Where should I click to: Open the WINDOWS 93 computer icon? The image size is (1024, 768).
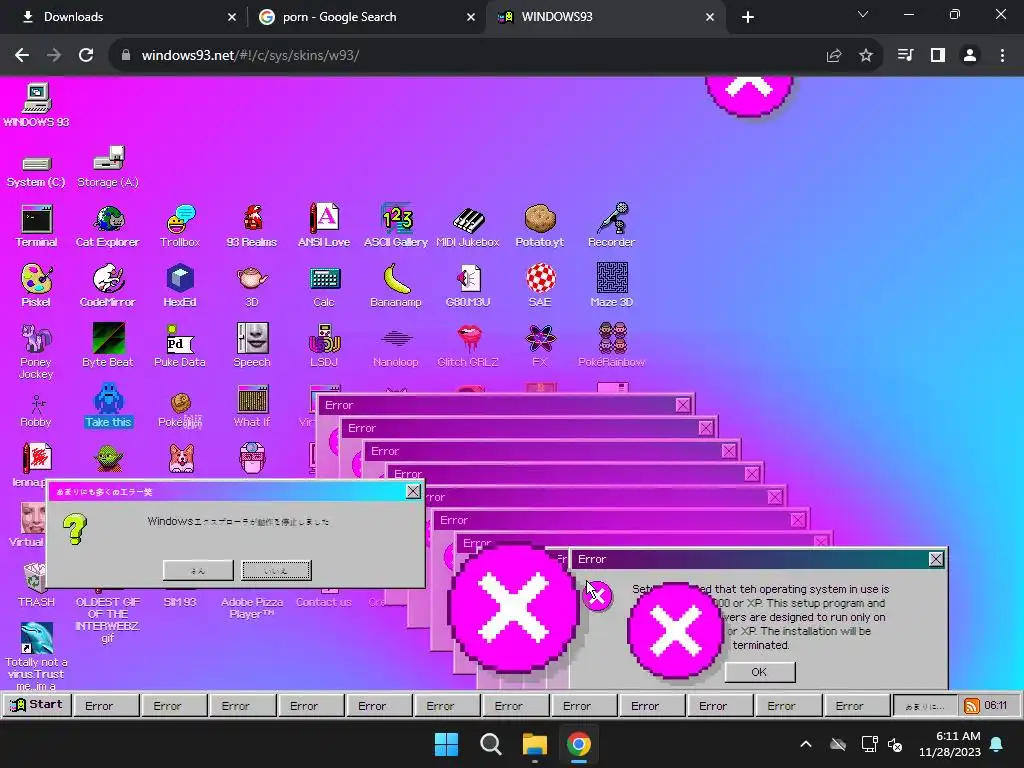[37, 104]
